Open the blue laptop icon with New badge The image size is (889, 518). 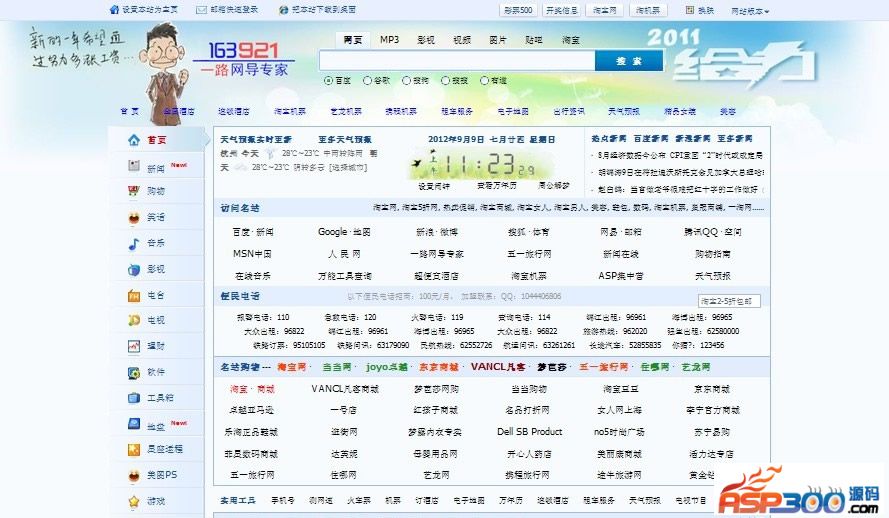click(134, 423)
